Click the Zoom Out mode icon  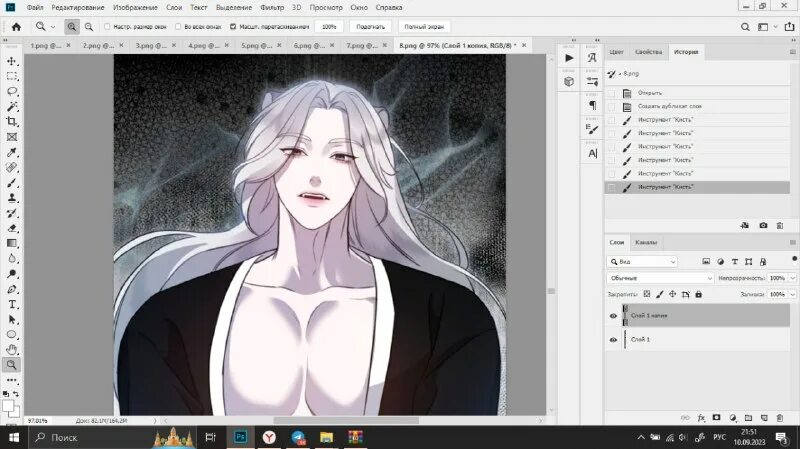pyautogui.click(x=89, y=27)
